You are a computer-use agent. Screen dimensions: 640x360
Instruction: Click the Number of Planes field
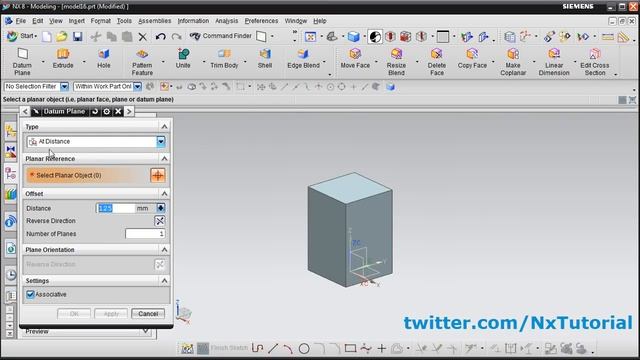pyautogui.click(x=145, y=234)
